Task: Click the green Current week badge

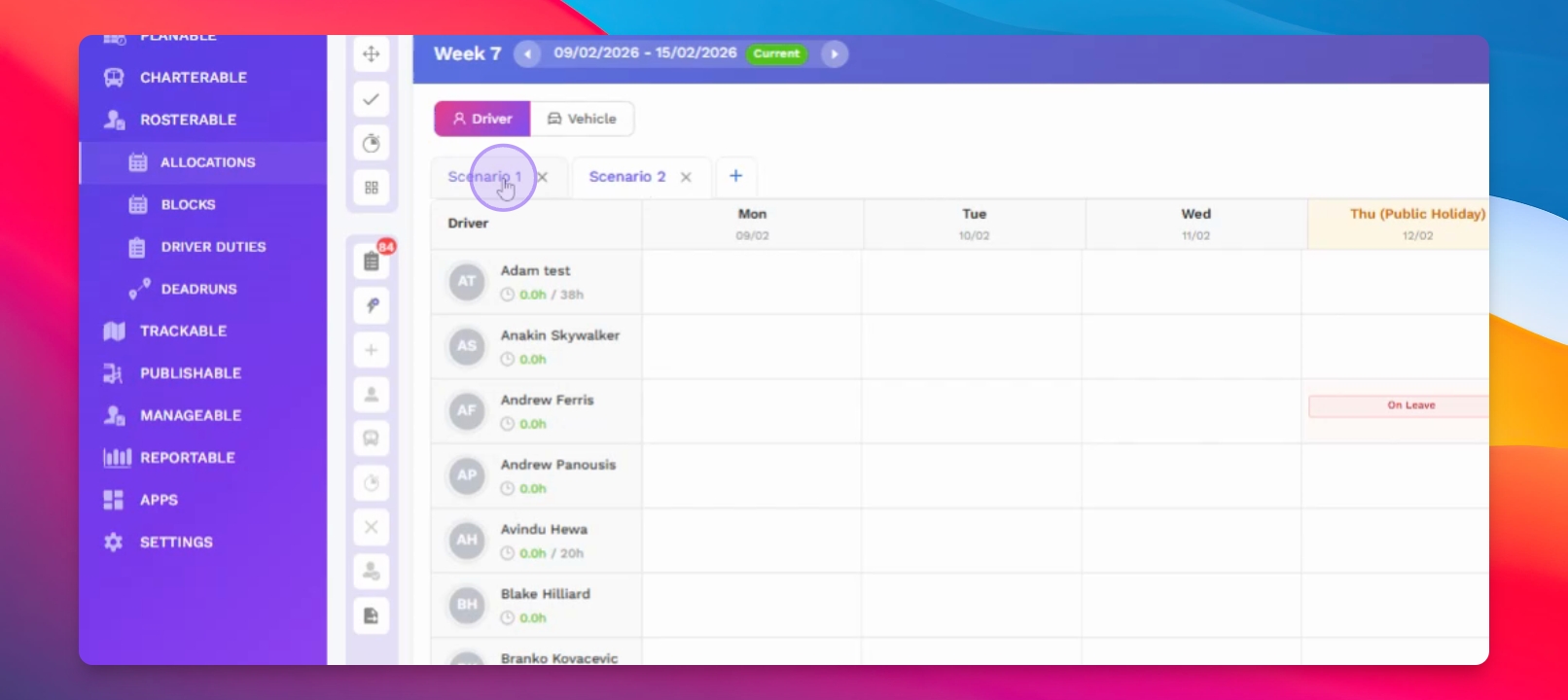Action: (x=776, y=54)
